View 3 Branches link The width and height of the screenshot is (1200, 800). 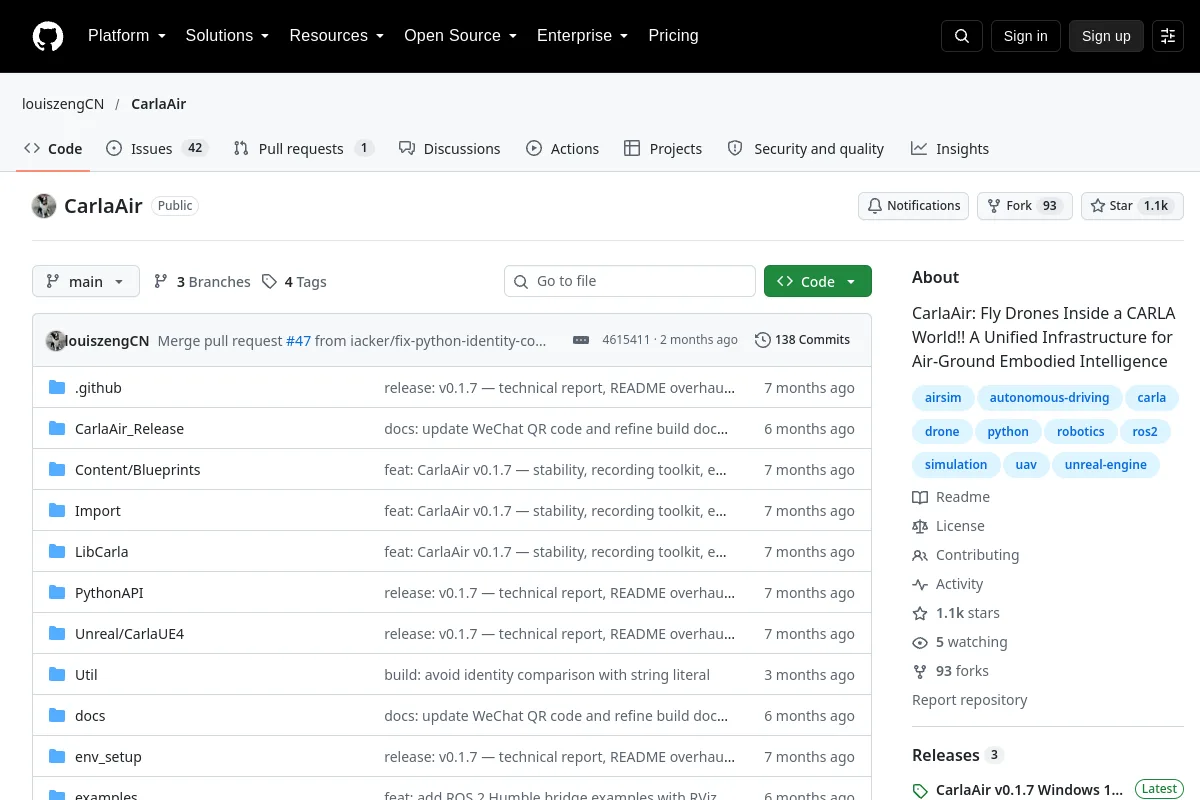(202, 282)
